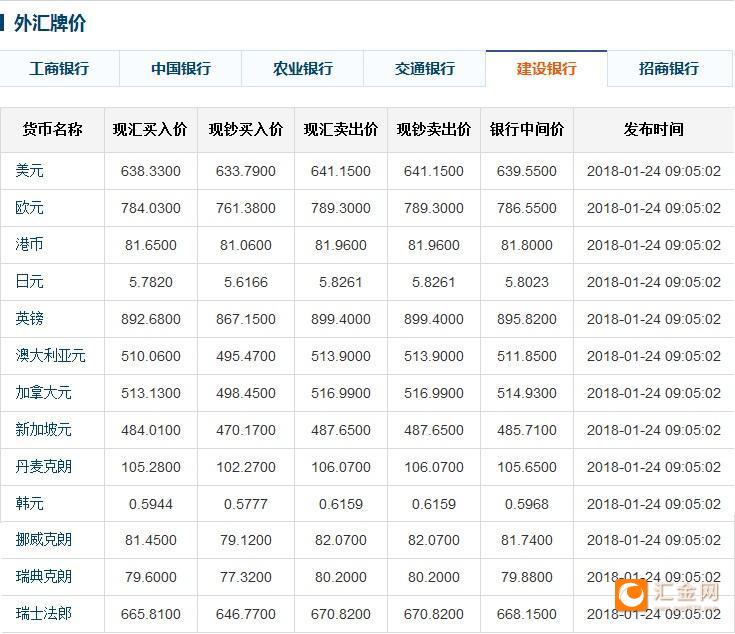Click the 发布时间 column header
This screenshot has width=735, height=634.
653,129
